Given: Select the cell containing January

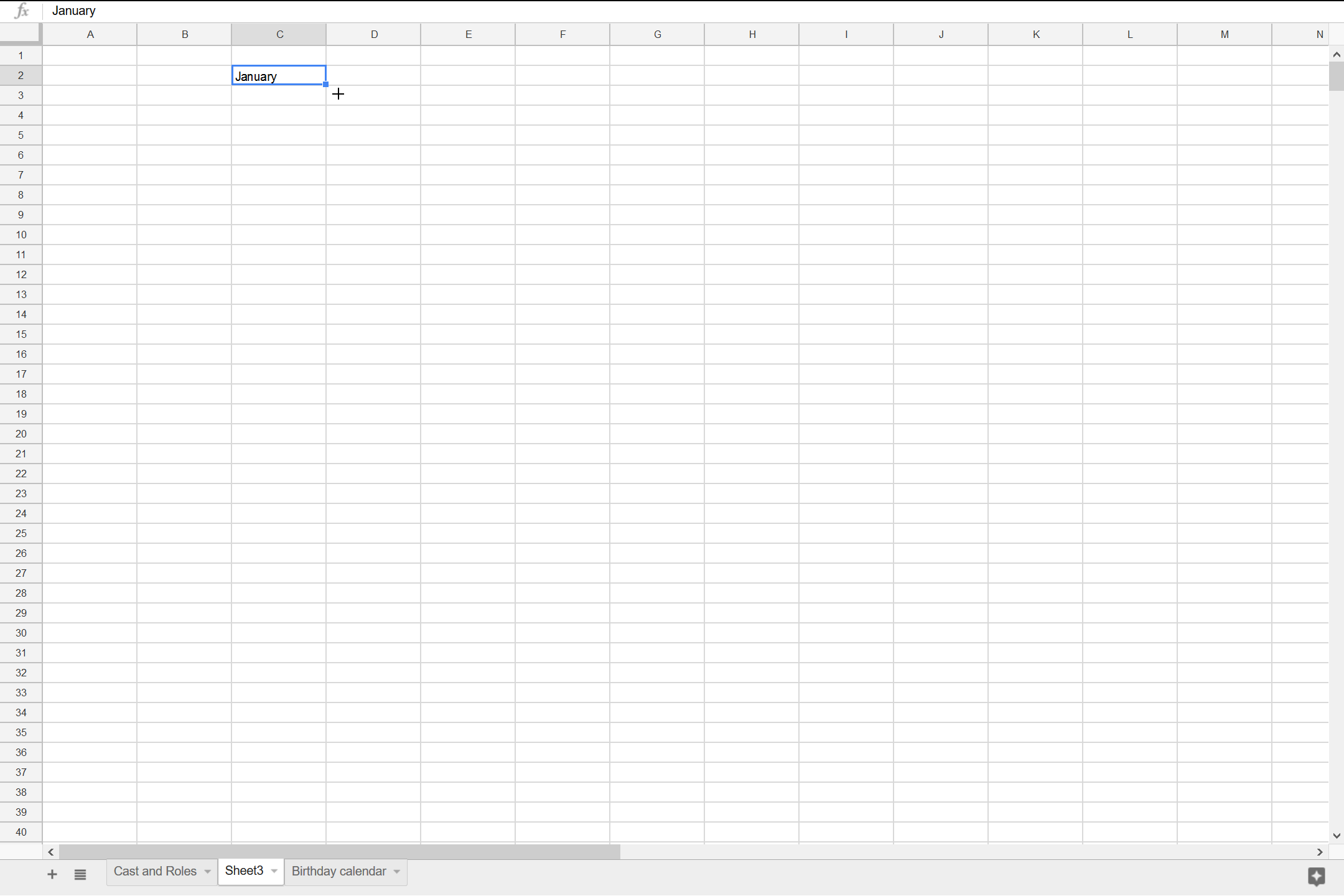Looking at the screenshot, I should coord(278,75).
